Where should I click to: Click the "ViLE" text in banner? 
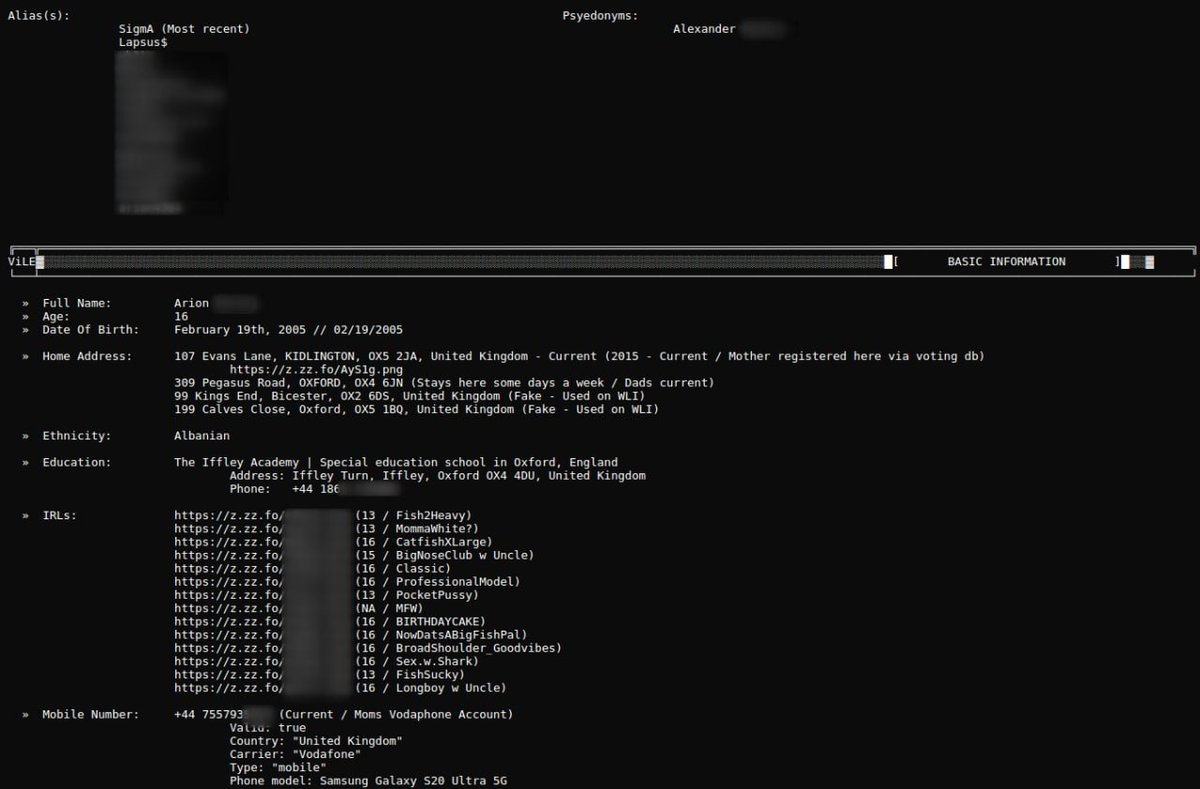click(x=21, y=262)
